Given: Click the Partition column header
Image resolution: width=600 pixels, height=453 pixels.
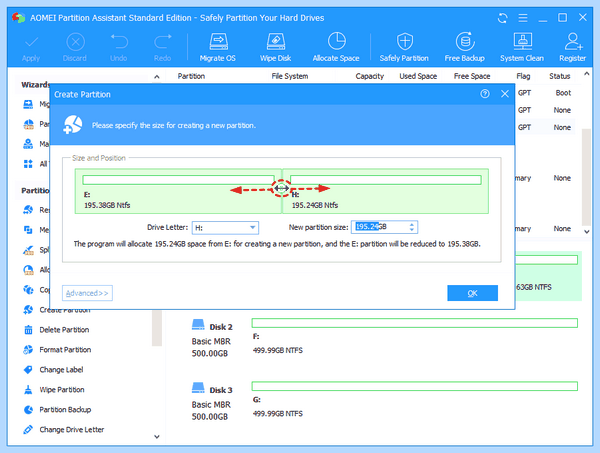Looking at the screenshot, I should (x=191, y=76).
